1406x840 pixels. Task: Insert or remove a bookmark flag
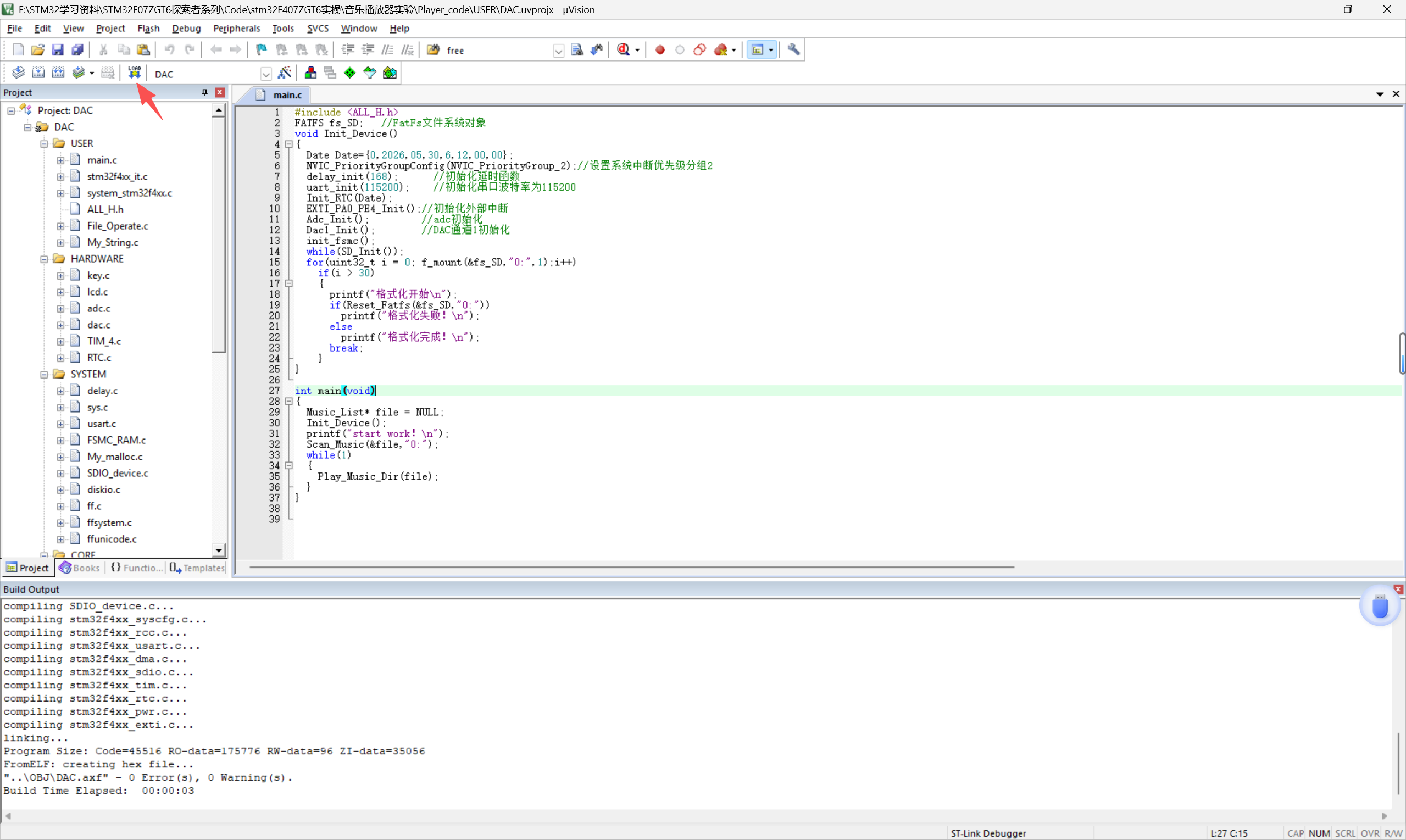(262, 50)
